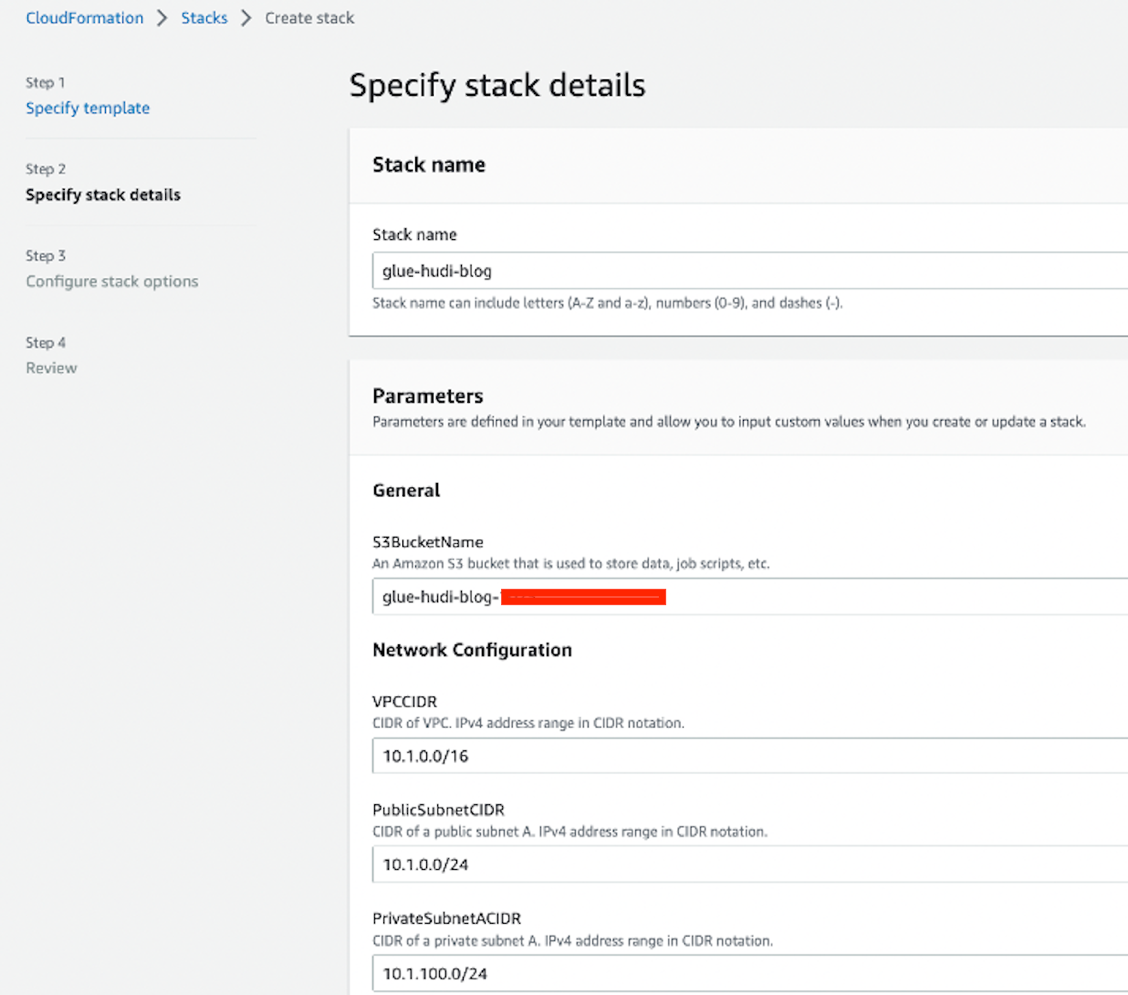Click the chevron after CloudFormation breadcrumb
This screenshot has width=1128, height=995.
[x=162, y=18]
